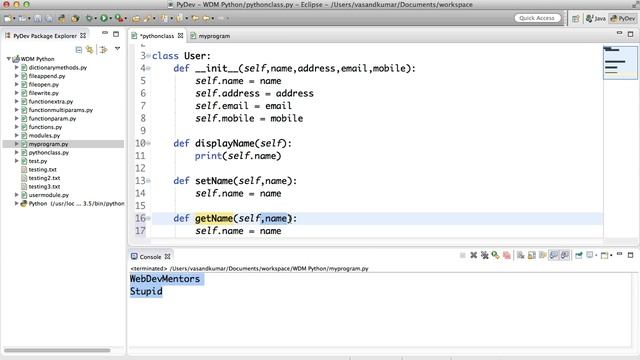This screenshot has height=360, width=640.
Task: Run the program with green Run button
Action: [104, 18]
